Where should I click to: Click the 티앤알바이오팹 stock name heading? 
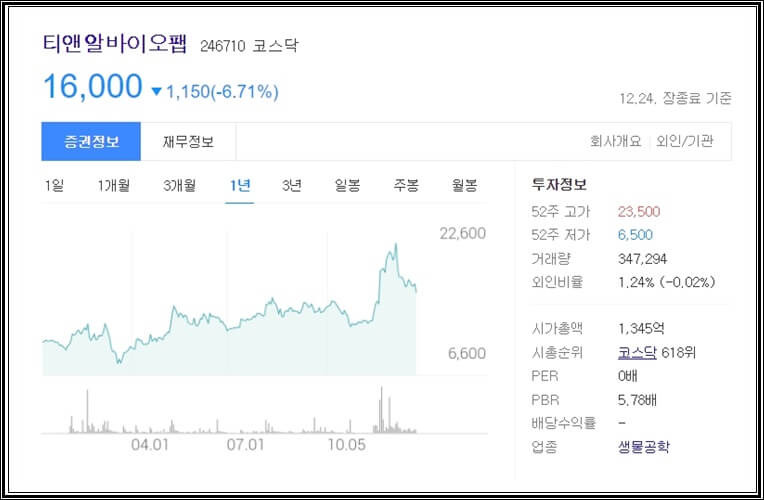pos(114,45)
